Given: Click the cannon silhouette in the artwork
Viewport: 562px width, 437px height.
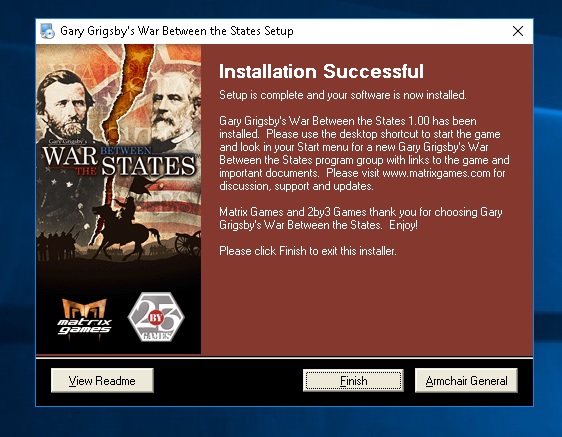Looking at the screenshot, I should (187, 243).
